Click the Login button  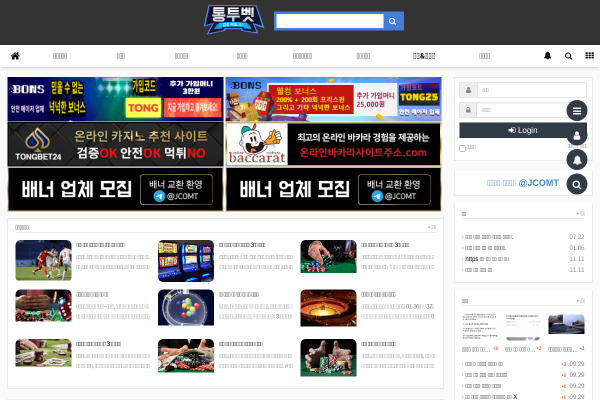pyautogui.click(x=523, y=130)
